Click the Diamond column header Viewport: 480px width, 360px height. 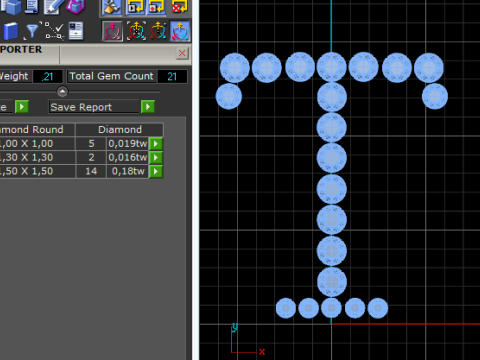pos(120,129)
